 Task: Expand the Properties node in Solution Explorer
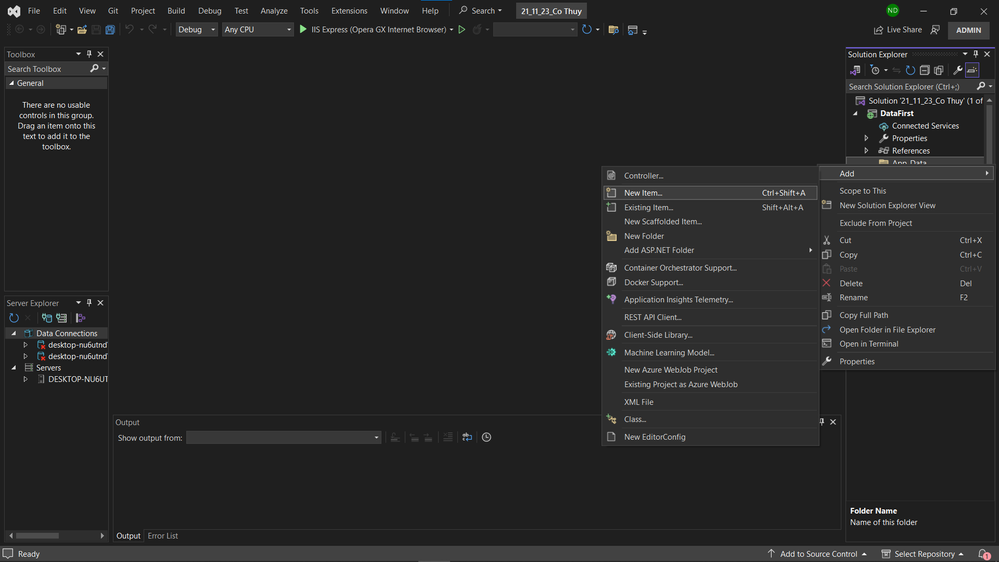(866, 138)
